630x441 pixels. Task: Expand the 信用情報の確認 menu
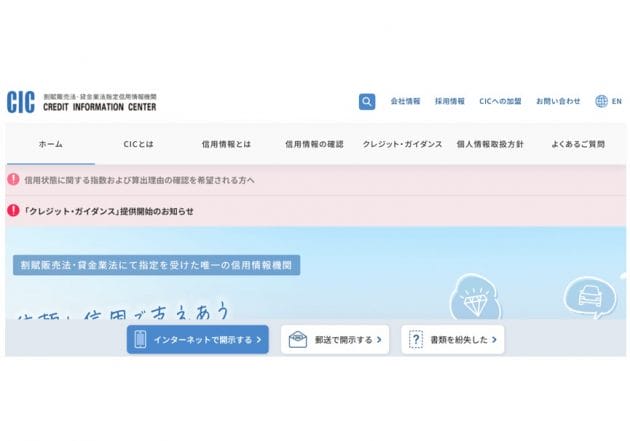pos(314,144)
